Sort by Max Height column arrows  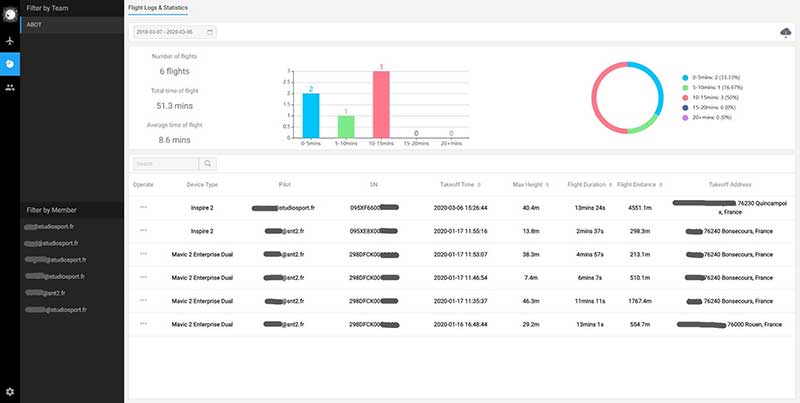point(547,185)
